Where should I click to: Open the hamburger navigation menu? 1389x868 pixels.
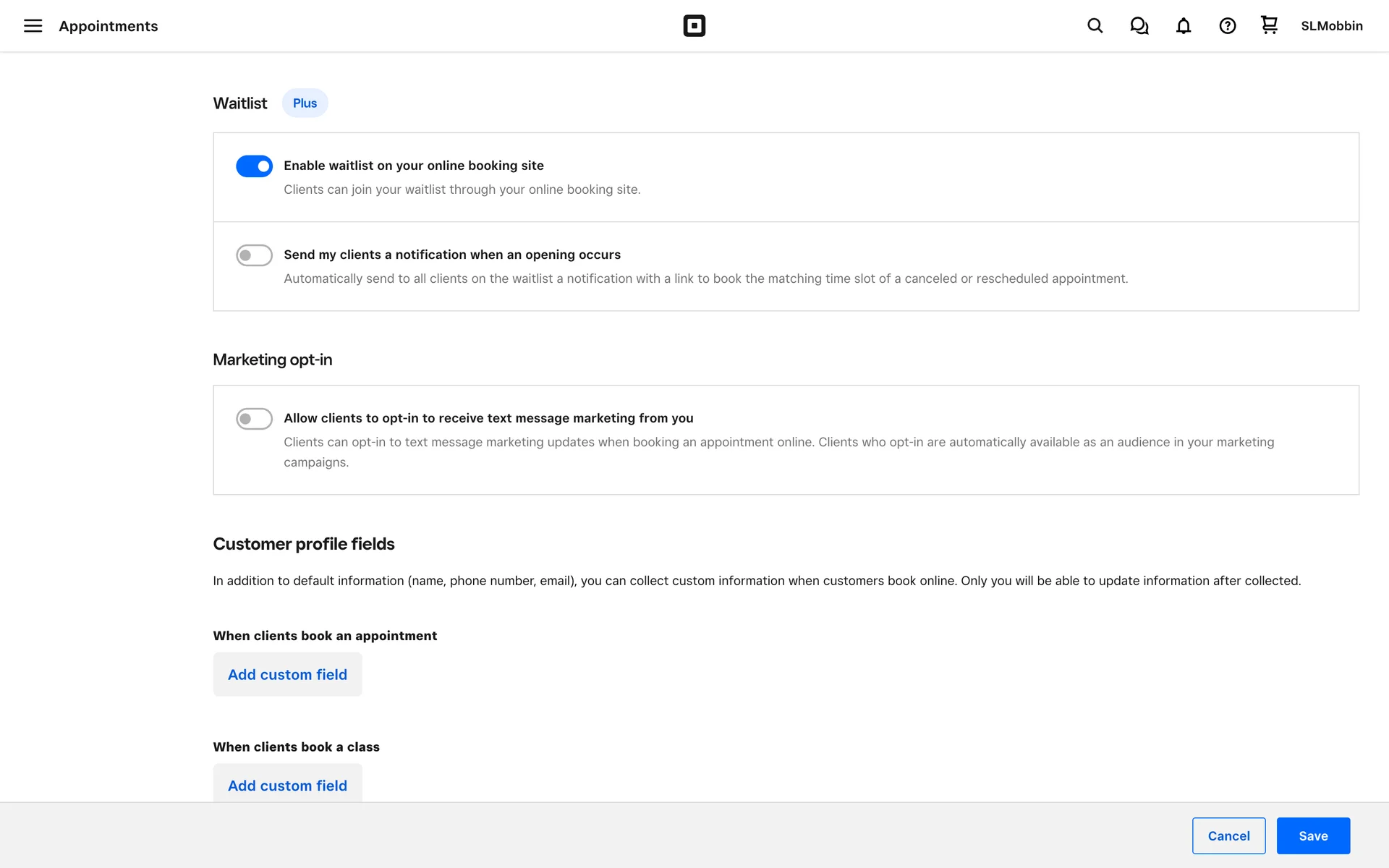33,26
